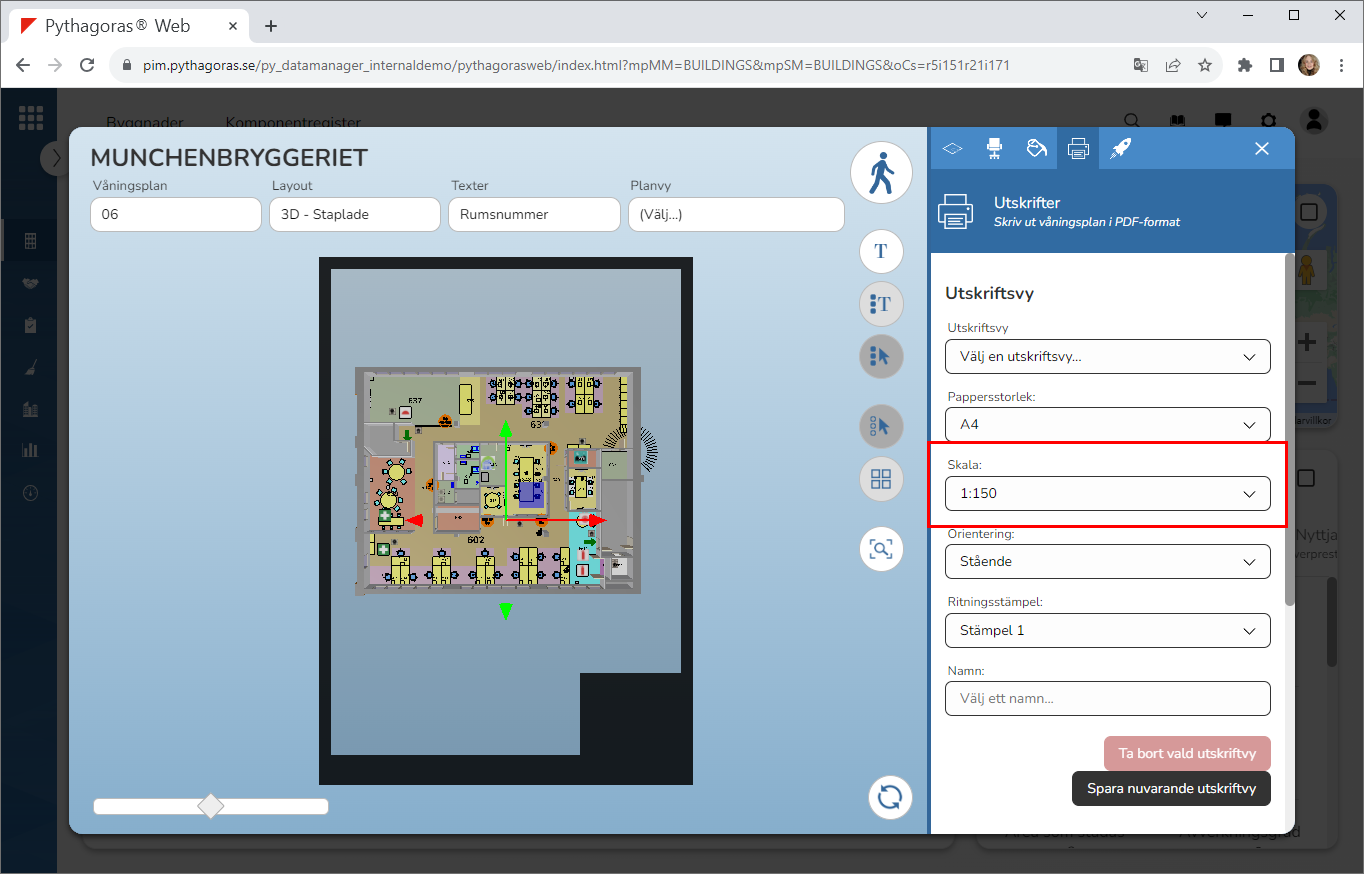Toggle the text tool button
1364x874 pixels.
pyautogui.click(x=881, y=251)
